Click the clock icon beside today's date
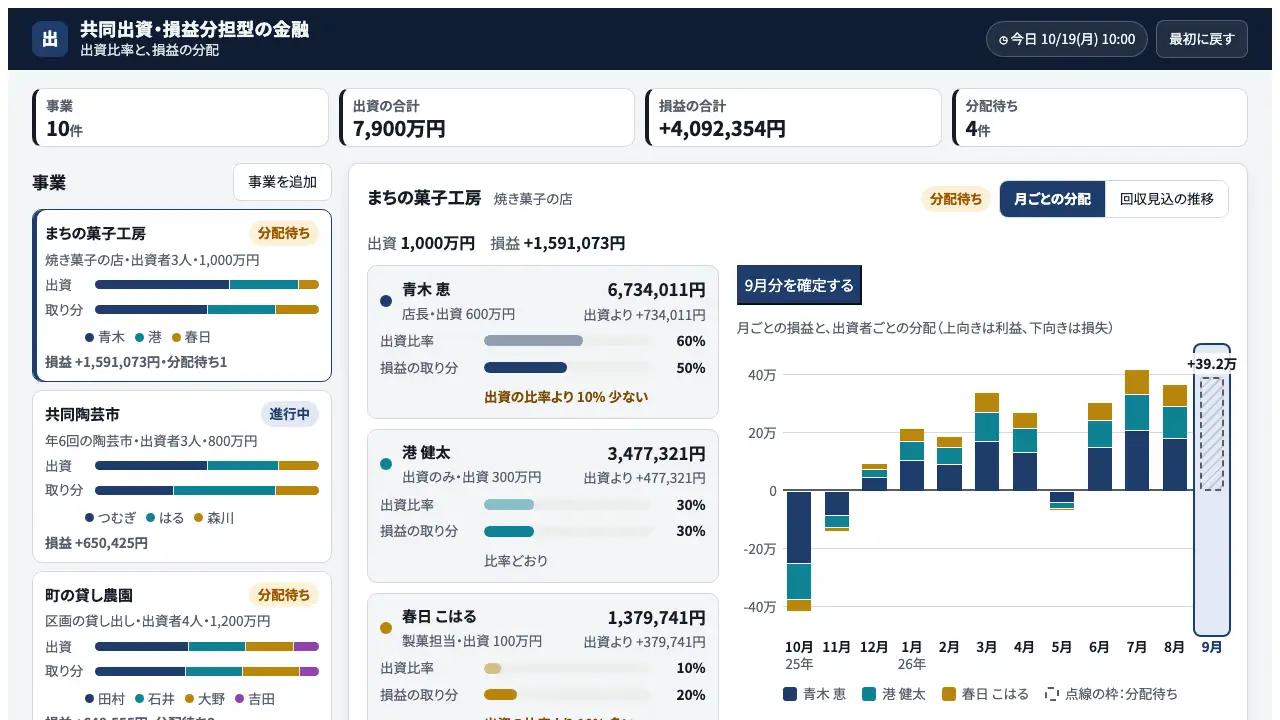Viewport: 1280px width, 720px height. [1004, 40]
